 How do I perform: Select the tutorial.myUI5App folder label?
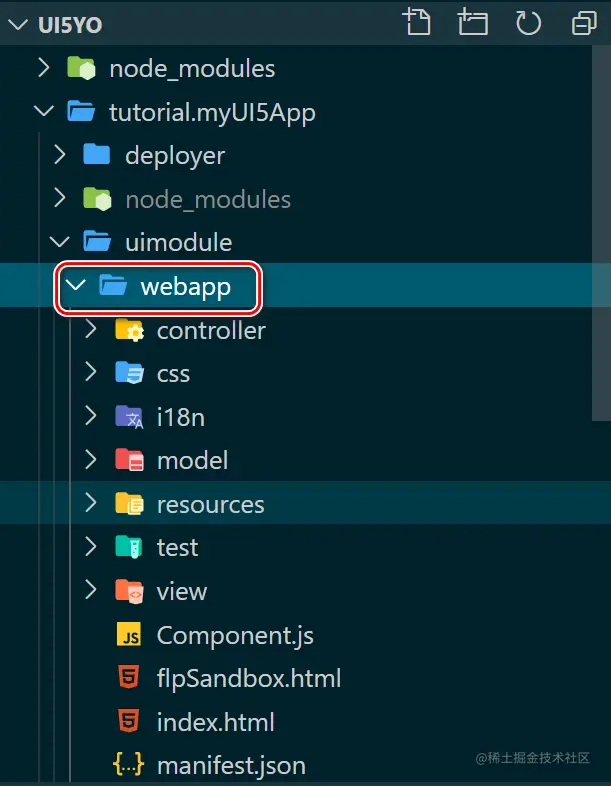pos(213,113)
